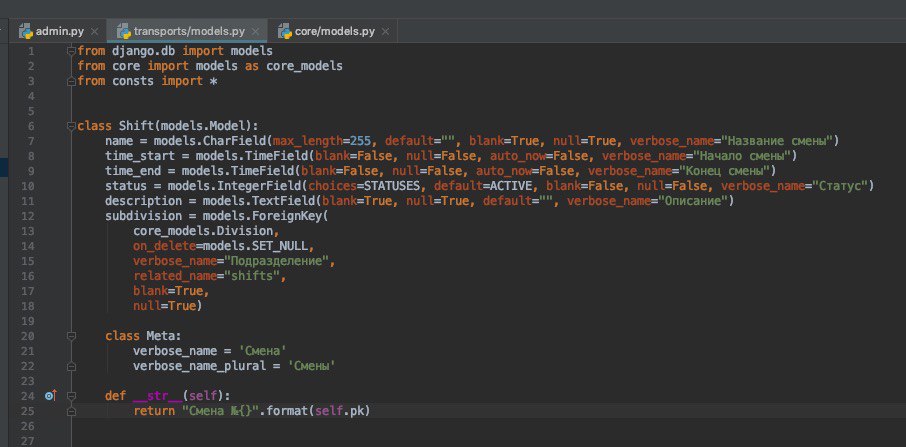Collapse the def __str__ fold marker

click(72, 396)
